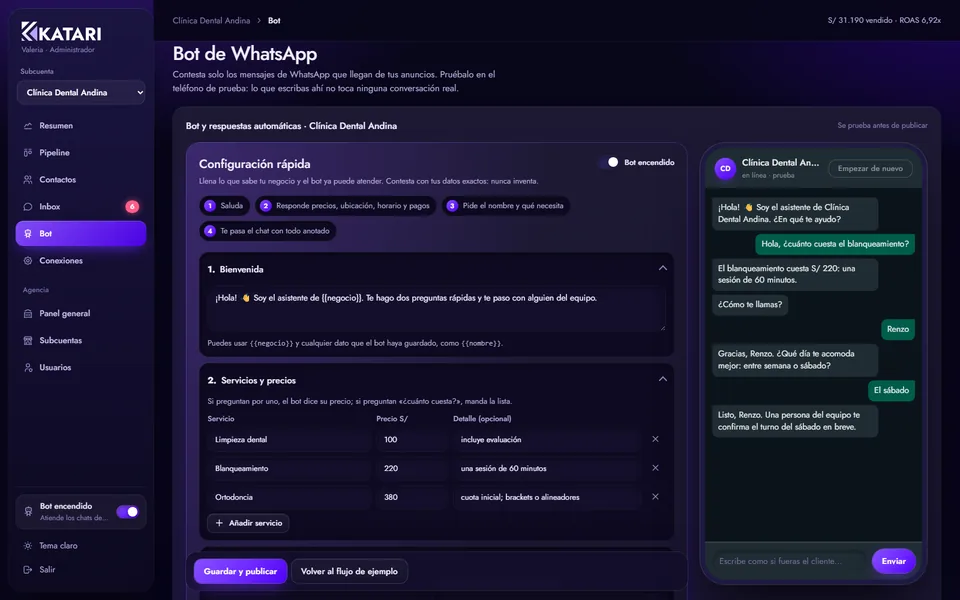Viewport: 960px width, 600px height.
Task: Open Panel general in the sidebar
Action: 81,313
